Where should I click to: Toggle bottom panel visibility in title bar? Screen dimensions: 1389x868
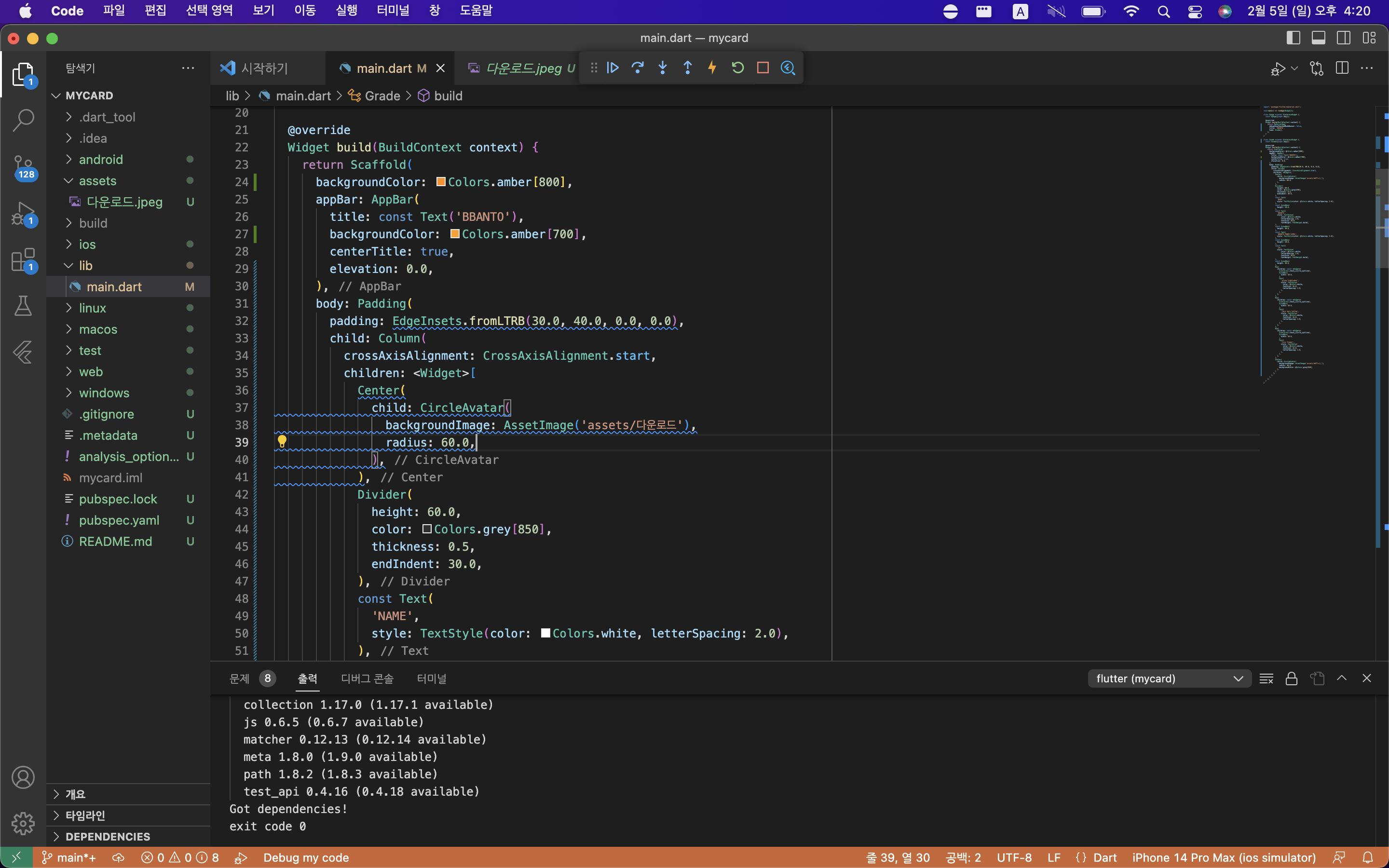(x=1319, y=38)
